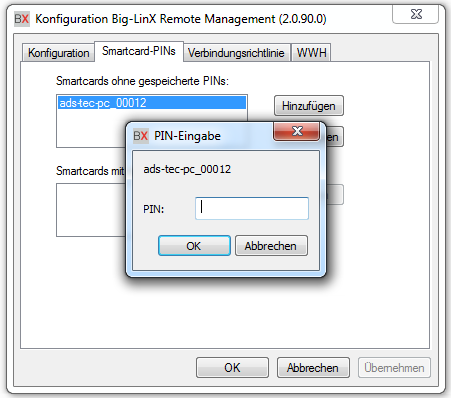This screenshot has height=398, width=451.
Task: Click the empty Smartcards mit PINs list
Action: [x=91, y=210]
